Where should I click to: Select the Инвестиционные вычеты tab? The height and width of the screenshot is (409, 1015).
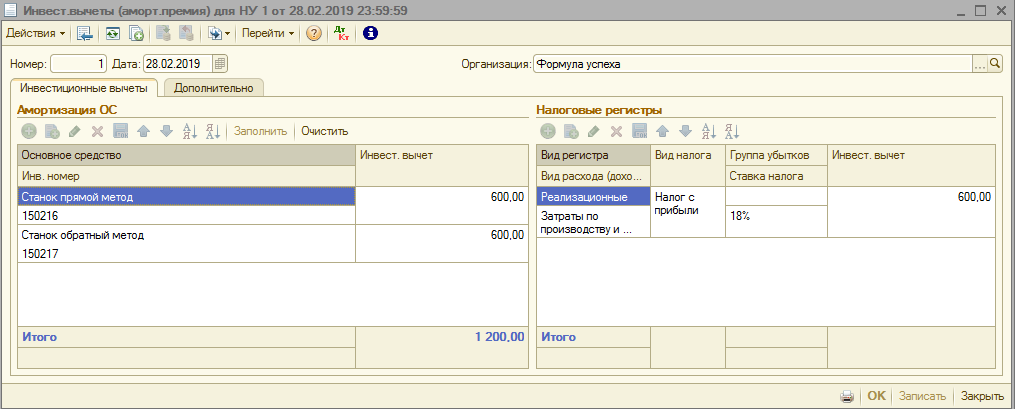tap(84, 88)
